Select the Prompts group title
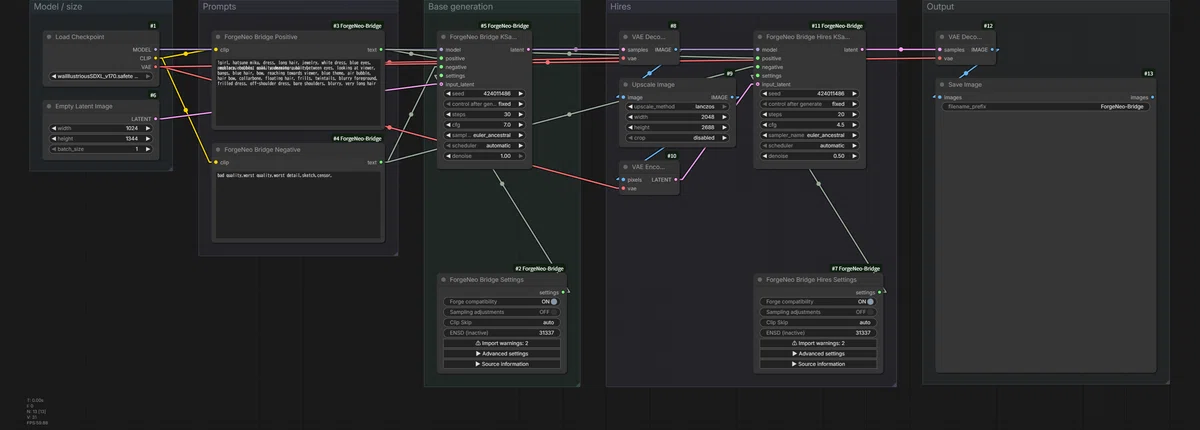Viewport: 1200px width, 430px height. pos(219,7)
